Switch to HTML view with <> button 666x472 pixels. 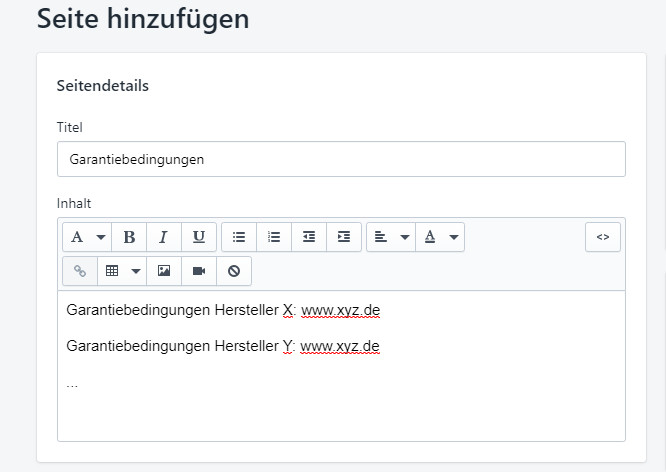(602, 237)
